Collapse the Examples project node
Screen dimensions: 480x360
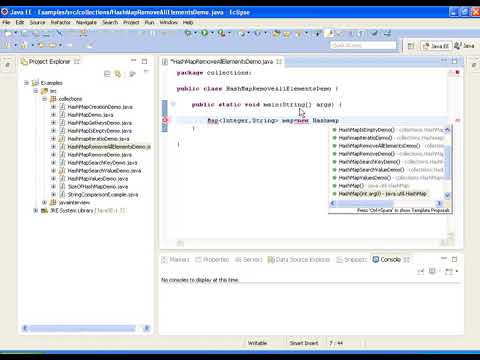(x=27, y=83)
